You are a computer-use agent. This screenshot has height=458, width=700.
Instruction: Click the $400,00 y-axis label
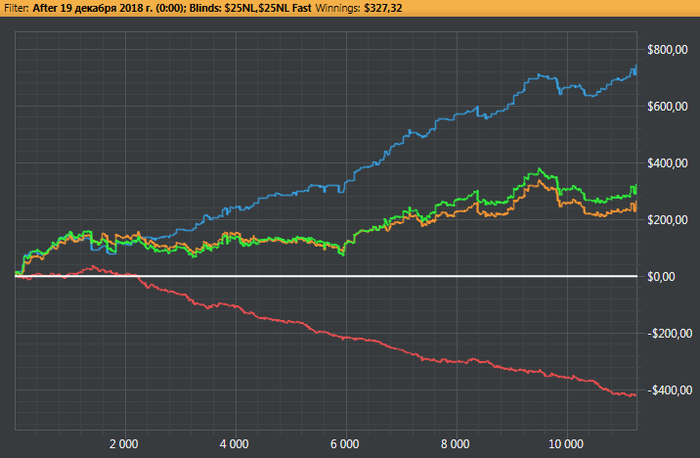667,163
